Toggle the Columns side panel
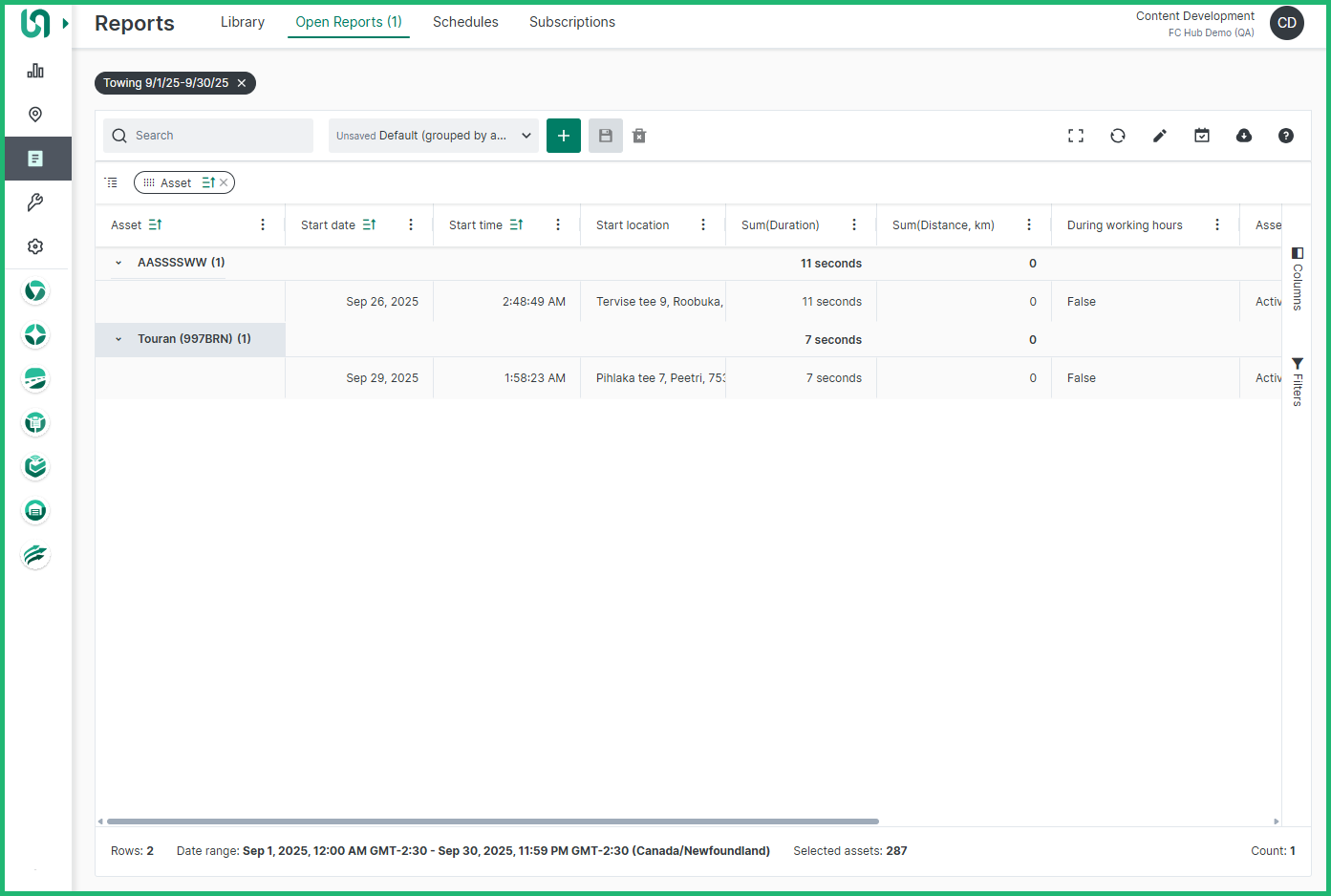The height and width of the screenshot is (896, 1331). [1298, 279]
